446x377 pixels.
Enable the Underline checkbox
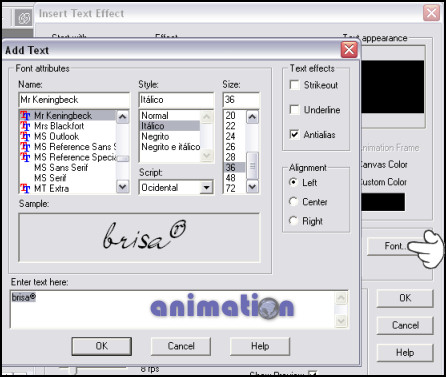pos(295,110)
